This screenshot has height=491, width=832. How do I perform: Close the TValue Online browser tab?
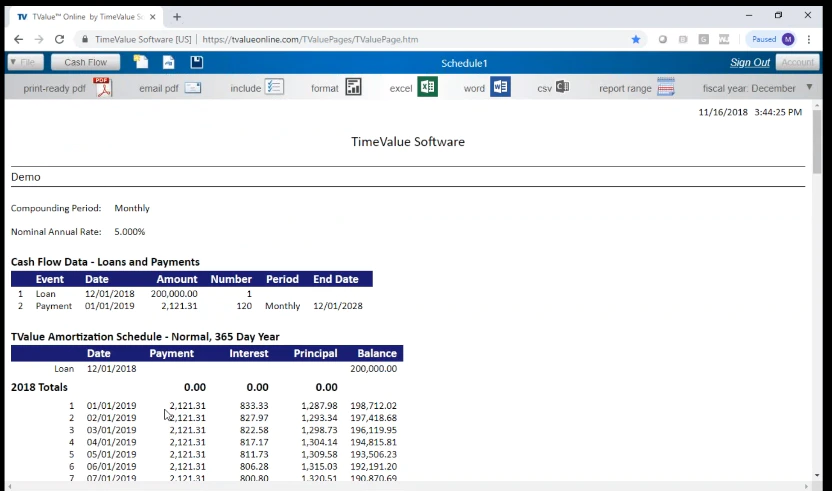pos(153,17)
